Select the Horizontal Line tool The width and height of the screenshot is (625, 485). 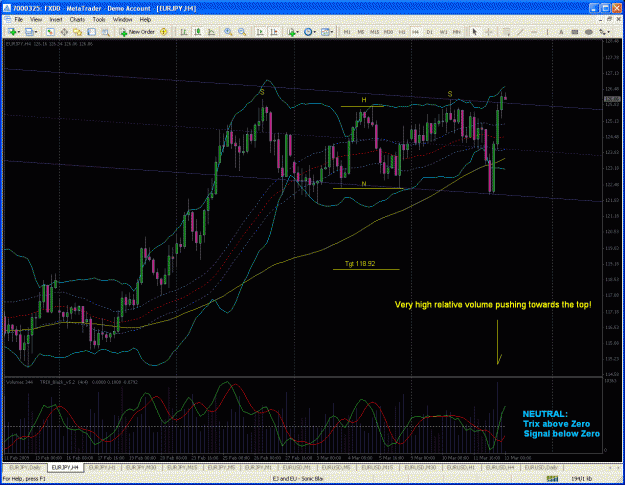click(x=534, y=32)
